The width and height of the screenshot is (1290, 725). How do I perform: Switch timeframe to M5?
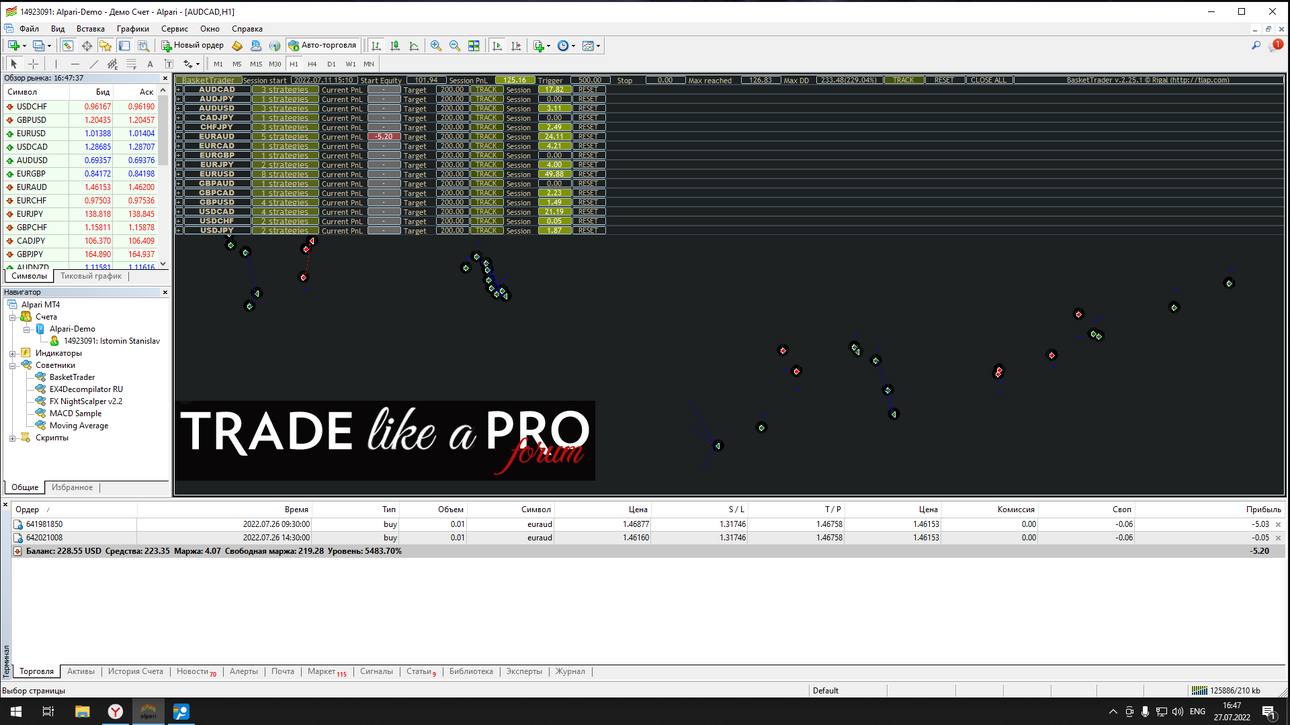click(237, 64)
